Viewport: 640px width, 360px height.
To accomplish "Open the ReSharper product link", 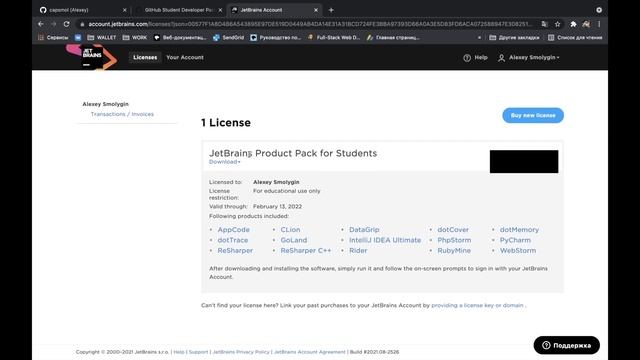I will coord(235,251).
